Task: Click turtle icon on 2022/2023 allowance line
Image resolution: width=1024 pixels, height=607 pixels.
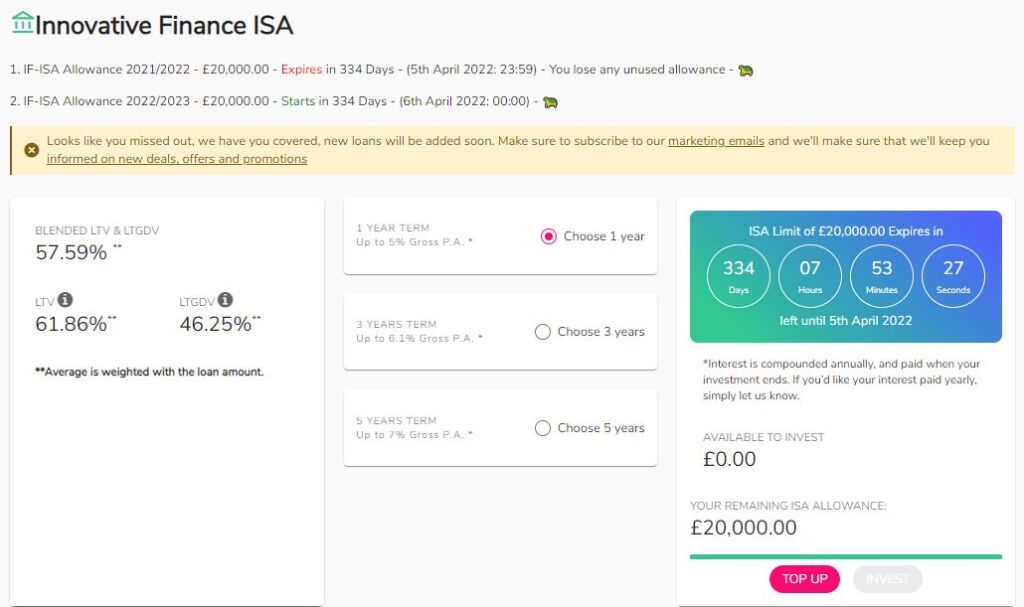Action: (x=550, y=102)
